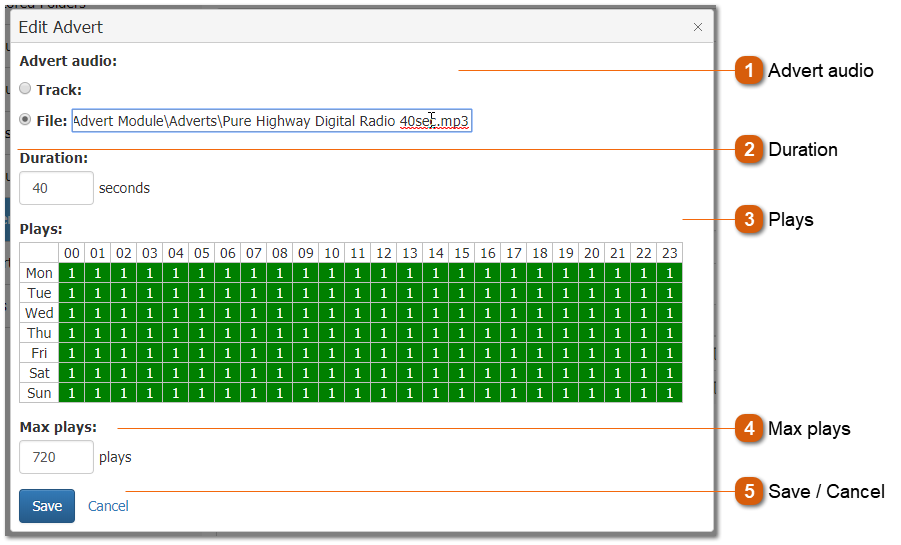Click the Monday 00 plays cell
Image resolution: width=901 pixels, height=545 pixels.
click(71, 273)
